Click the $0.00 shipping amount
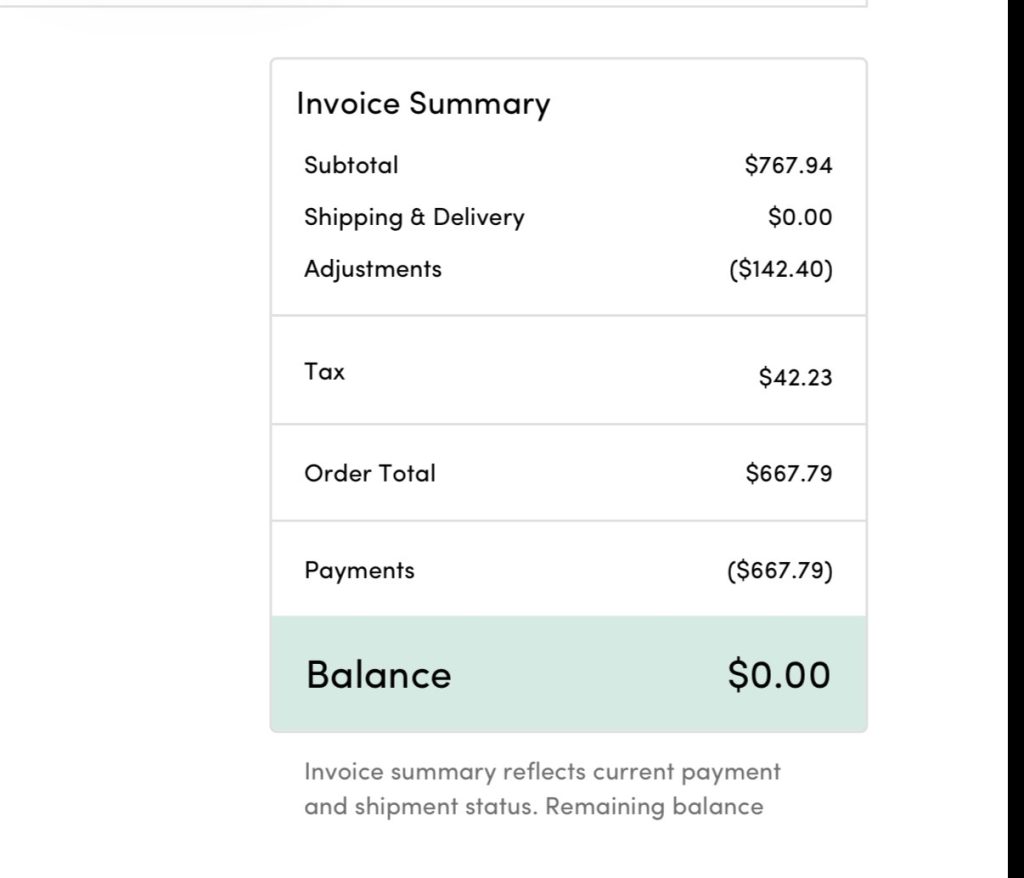 (x=800, y=218)
